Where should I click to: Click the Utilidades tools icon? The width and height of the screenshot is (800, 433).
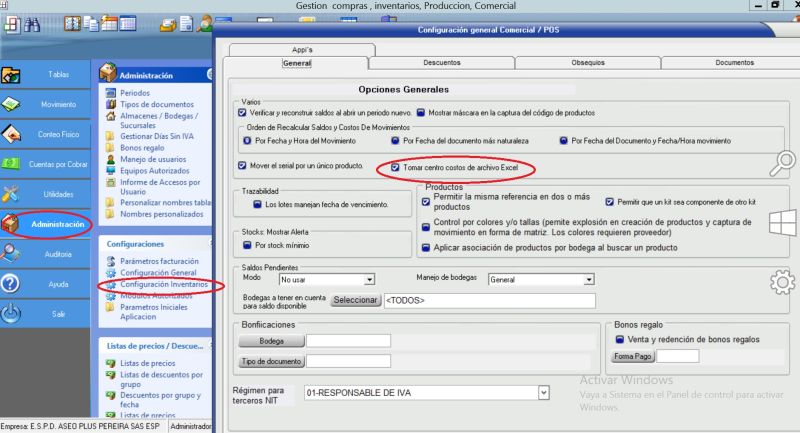[x=12, y=194]
